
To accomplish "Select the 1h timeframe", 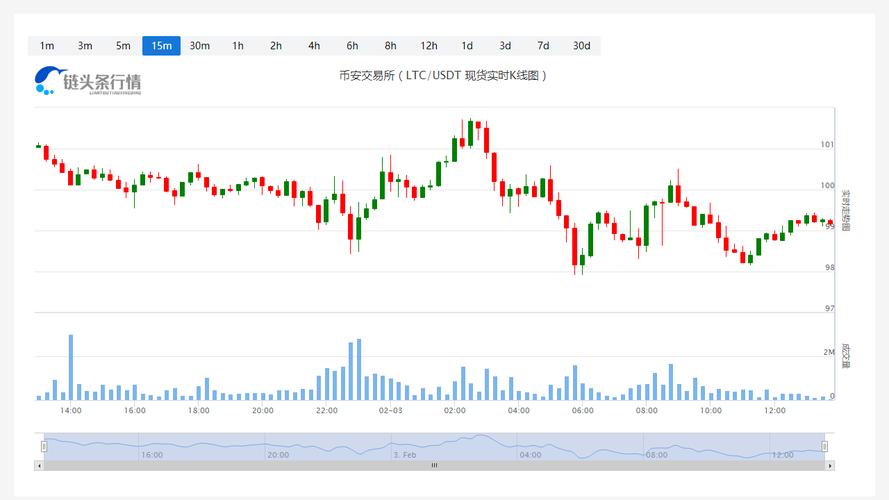I will pos(238,45).
